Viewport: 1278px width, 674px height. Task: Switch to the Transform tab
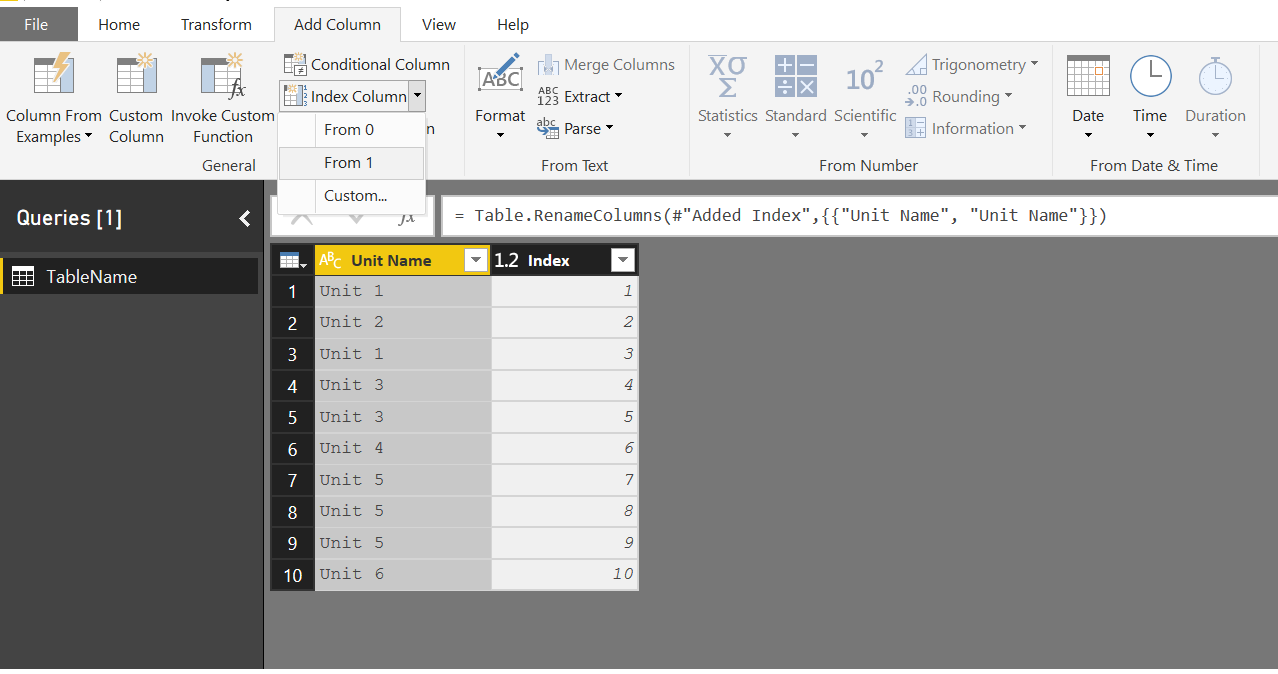[216, 25]
